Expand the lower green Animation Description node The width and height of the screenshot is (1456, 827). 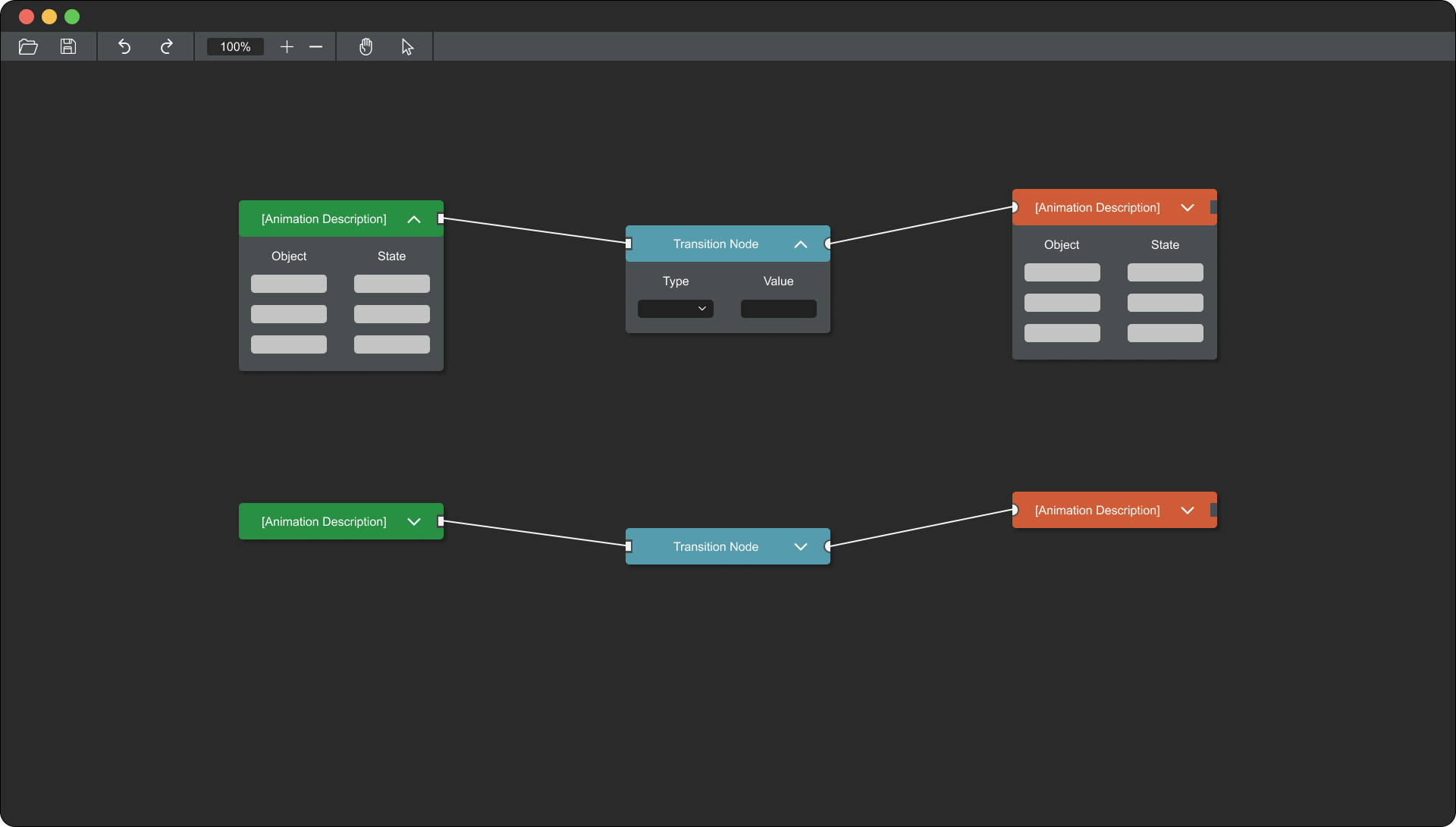(x=414, y=522)
